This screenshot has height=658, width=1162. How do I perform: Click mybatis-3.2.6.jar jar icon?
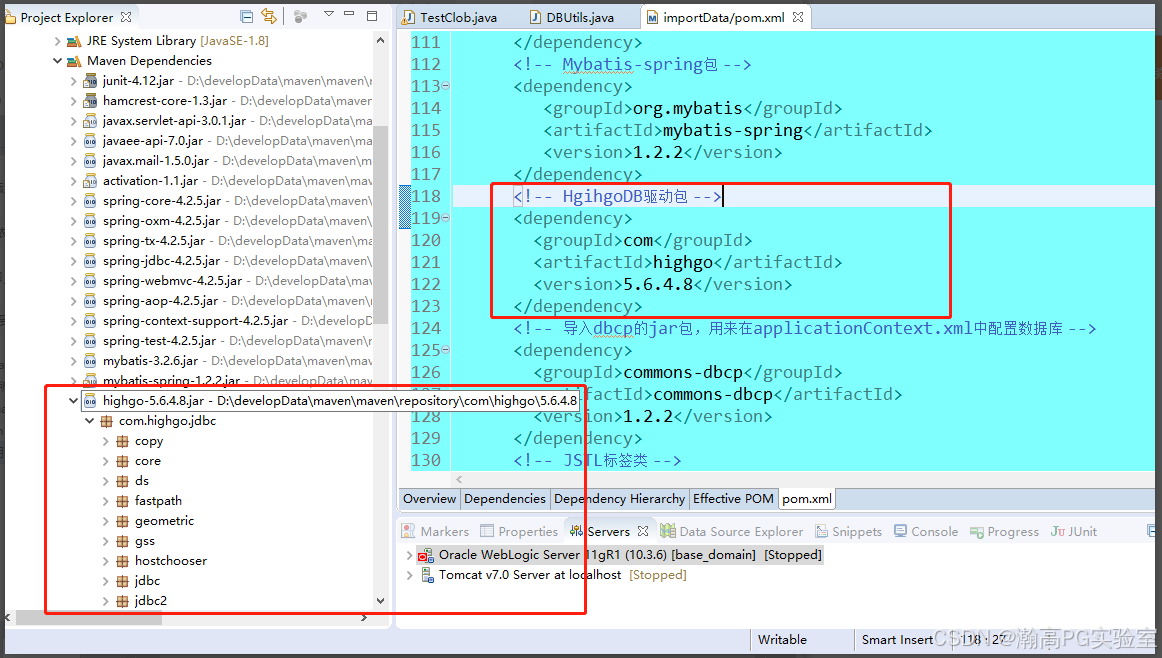90,361
